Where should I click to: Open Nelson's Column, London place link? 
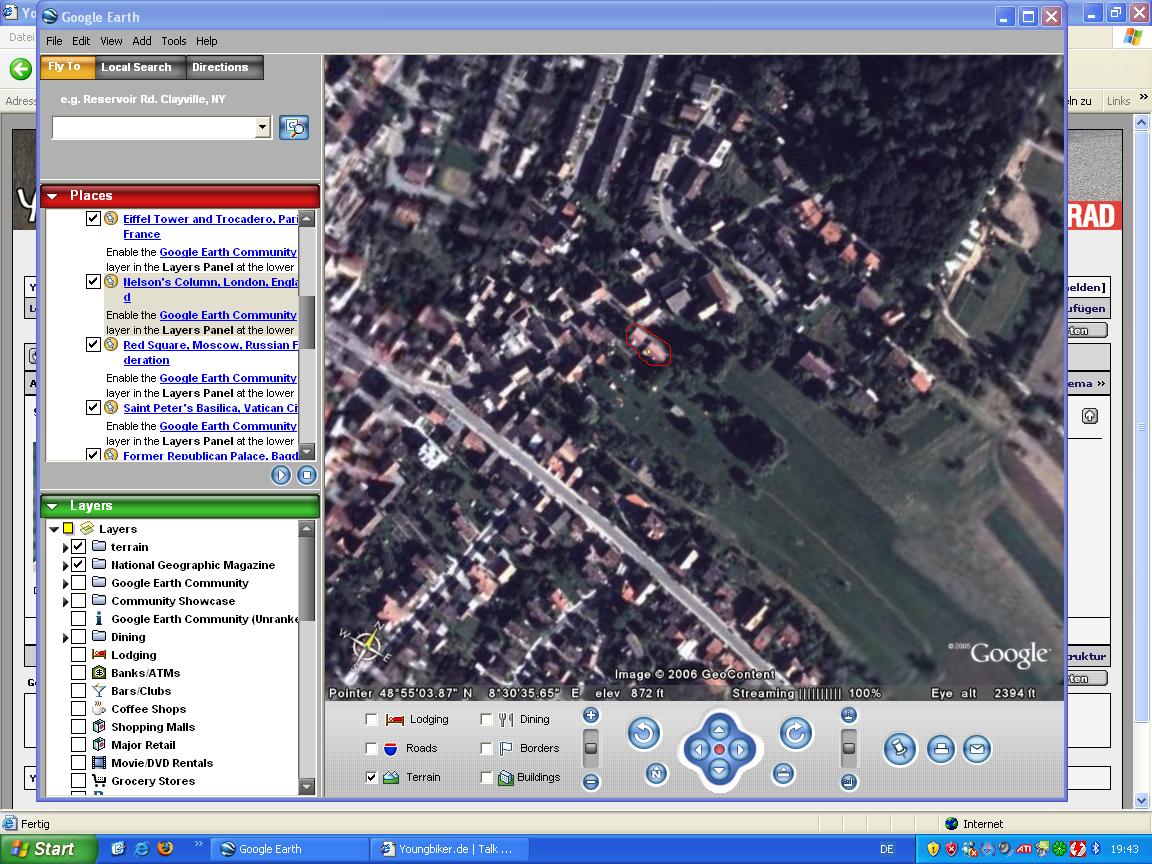point(210,289)
